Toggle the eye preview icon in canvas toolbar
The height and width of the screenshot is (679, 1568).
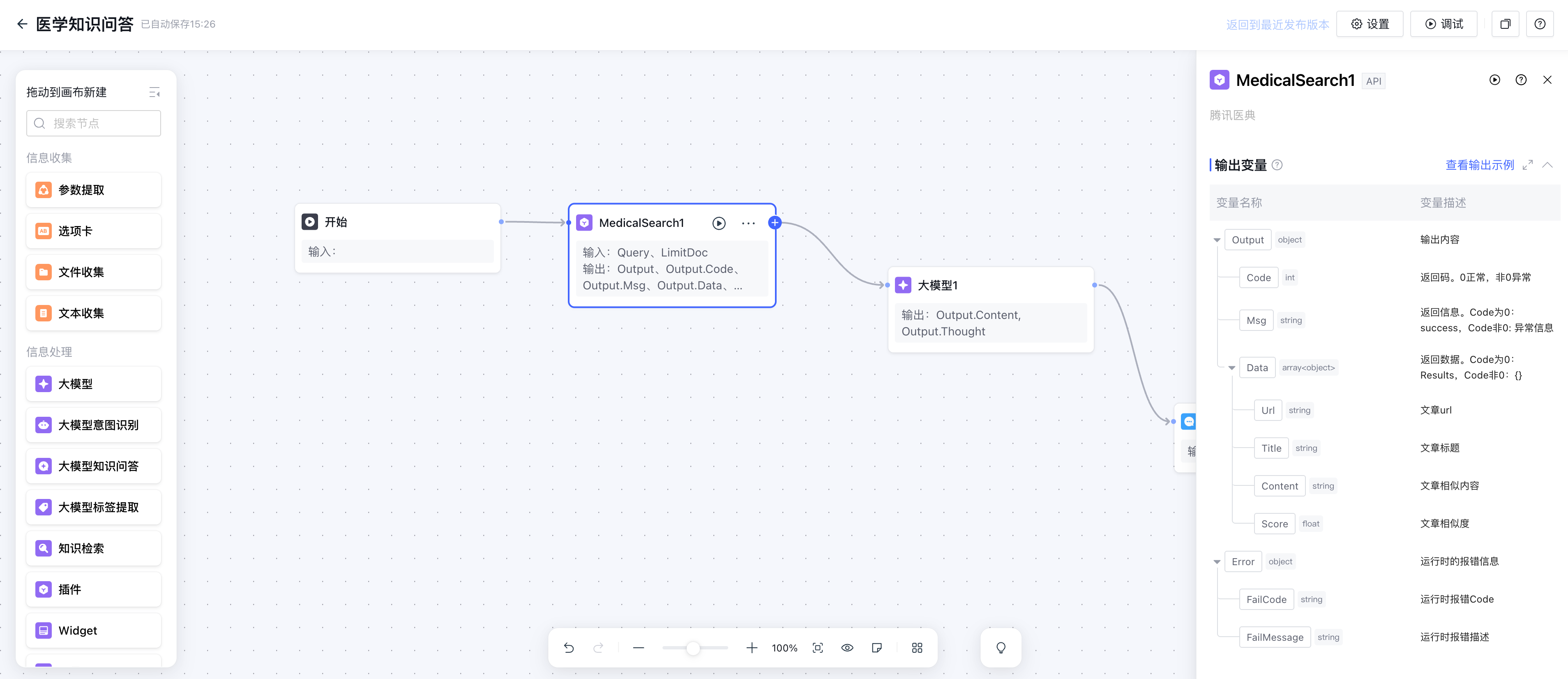tap(847, 648)
